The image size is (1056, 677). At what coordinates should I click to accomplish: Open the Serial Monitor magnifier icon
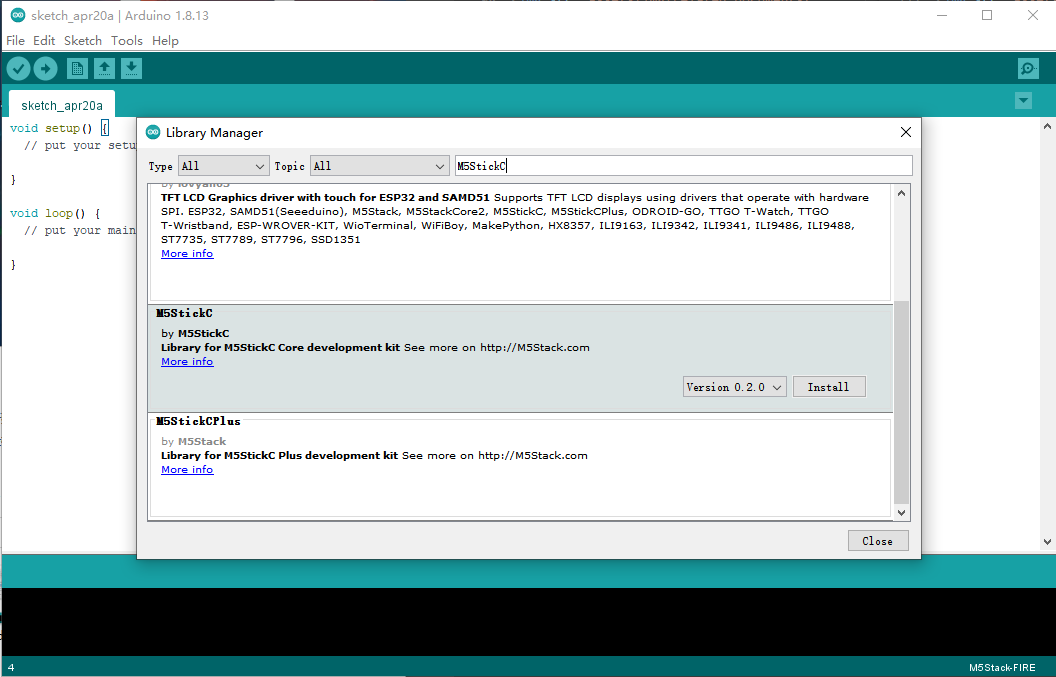(1028, 68)
